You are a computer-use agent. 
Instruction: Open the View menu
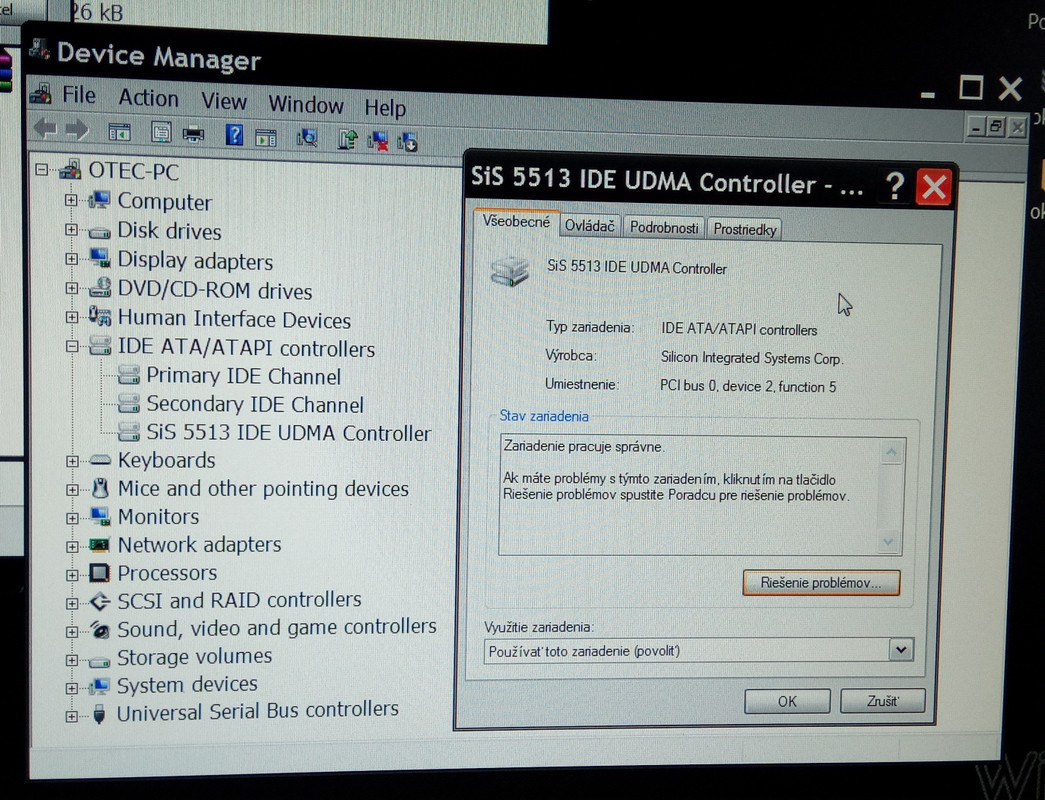(223, 101)
